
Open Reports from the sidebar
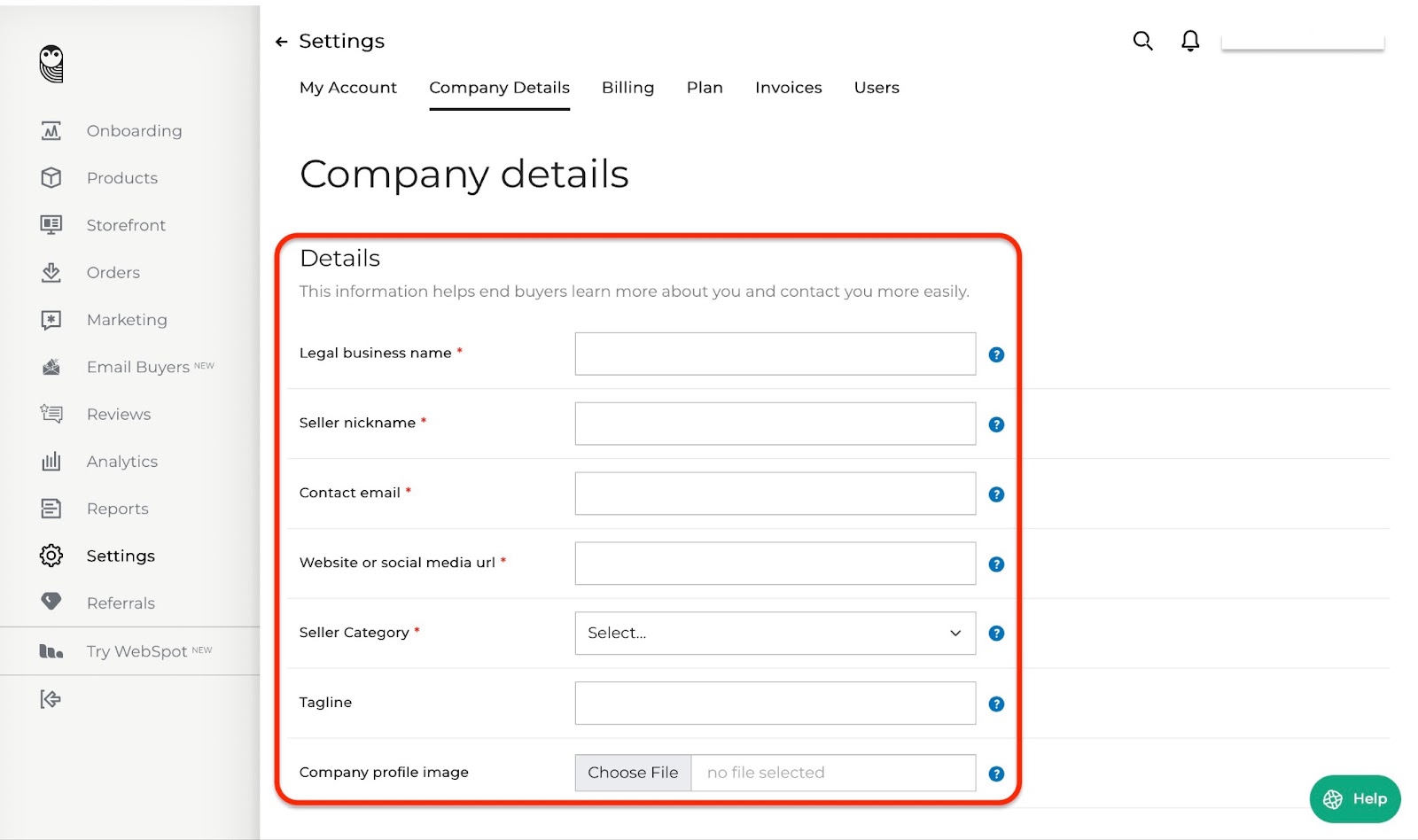(118, 509)
